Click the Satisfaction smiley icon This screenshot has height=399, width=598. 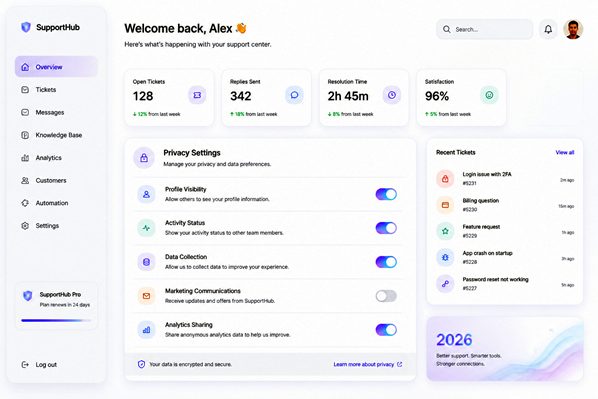pyautogui.click(x=489, y=95)
